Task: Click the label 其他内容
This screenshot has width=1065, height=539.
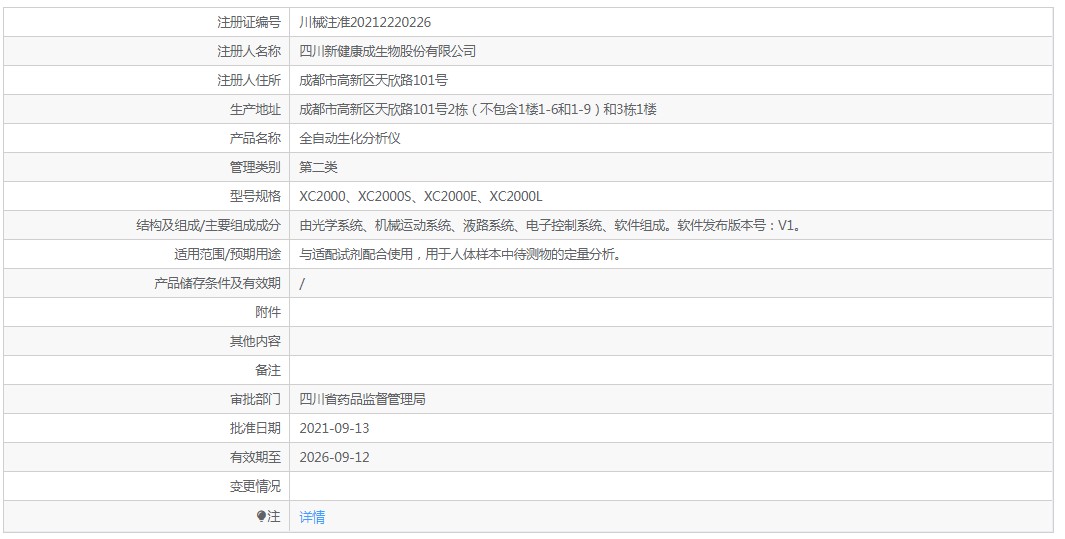Action: (x=255, y=342)
